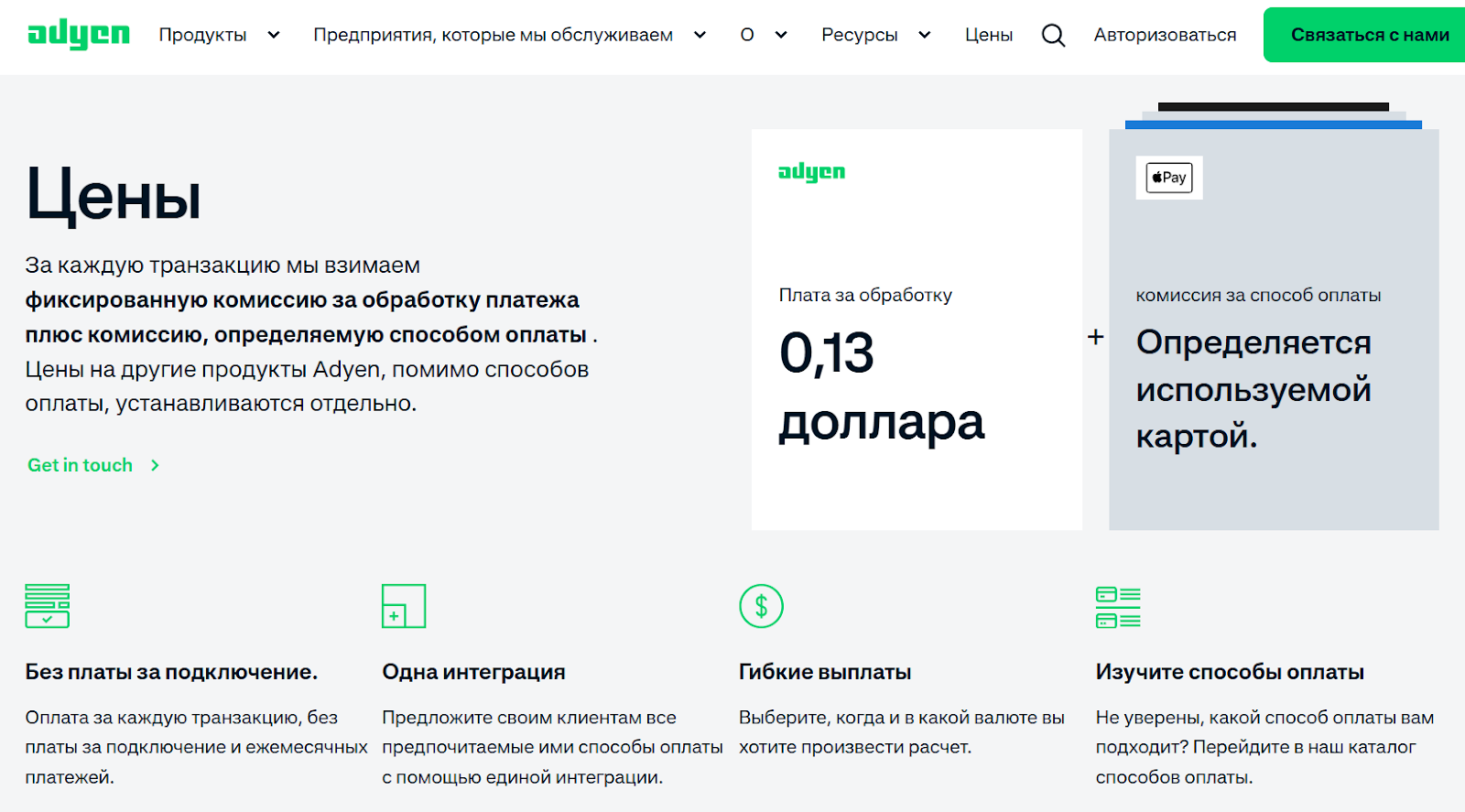
Task: Click the payment methods list icon
Action: pyautogui.click(x=1118, y=607)
